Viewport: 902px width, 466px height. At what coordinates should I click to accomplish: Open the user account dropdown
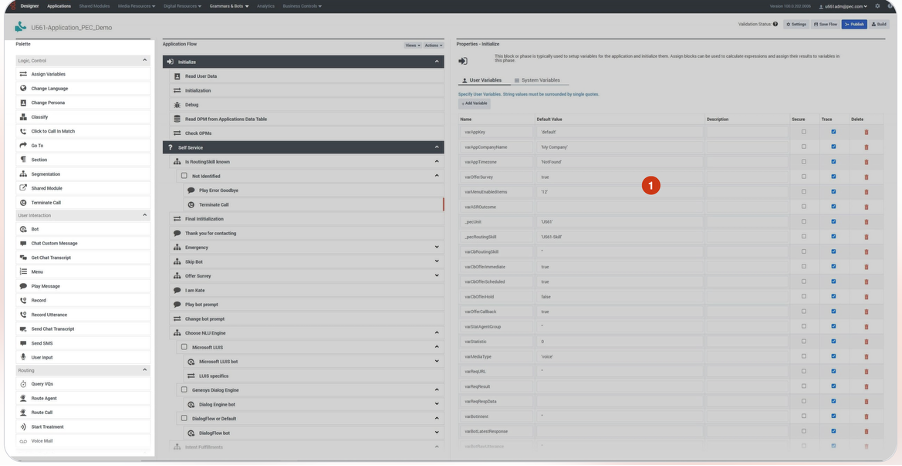click(x=843, y=6)
